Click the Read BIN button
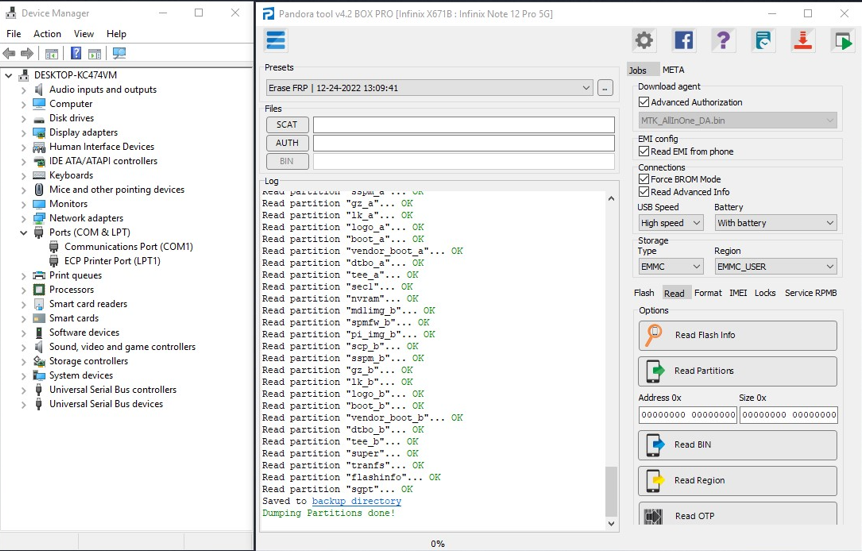This screenshot has width=862, height=551. [x=738, y=445]
